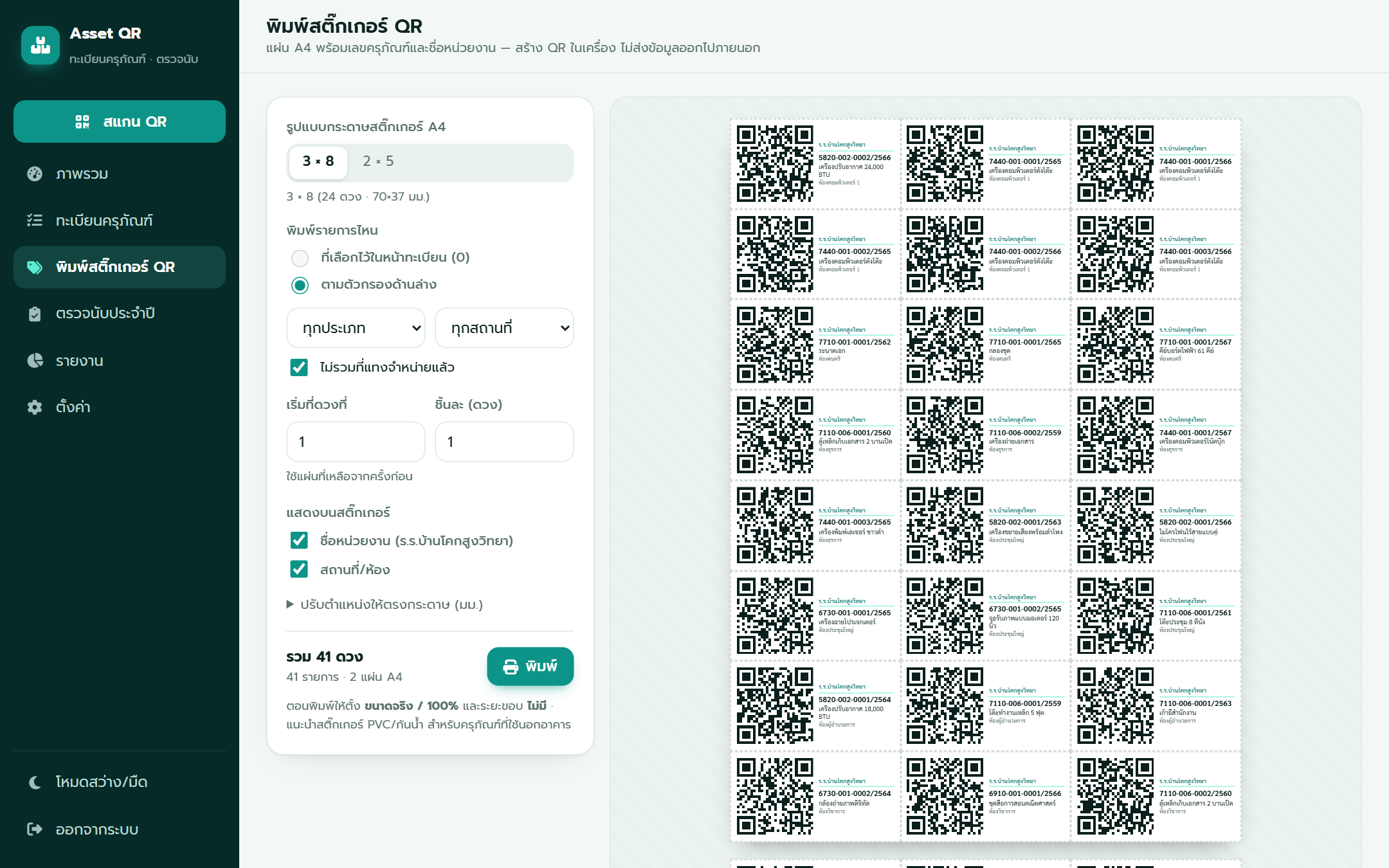Click sticker 5820-002-0002/2566 in preview
Viewport: 1389px width, 868px height.
815,164
